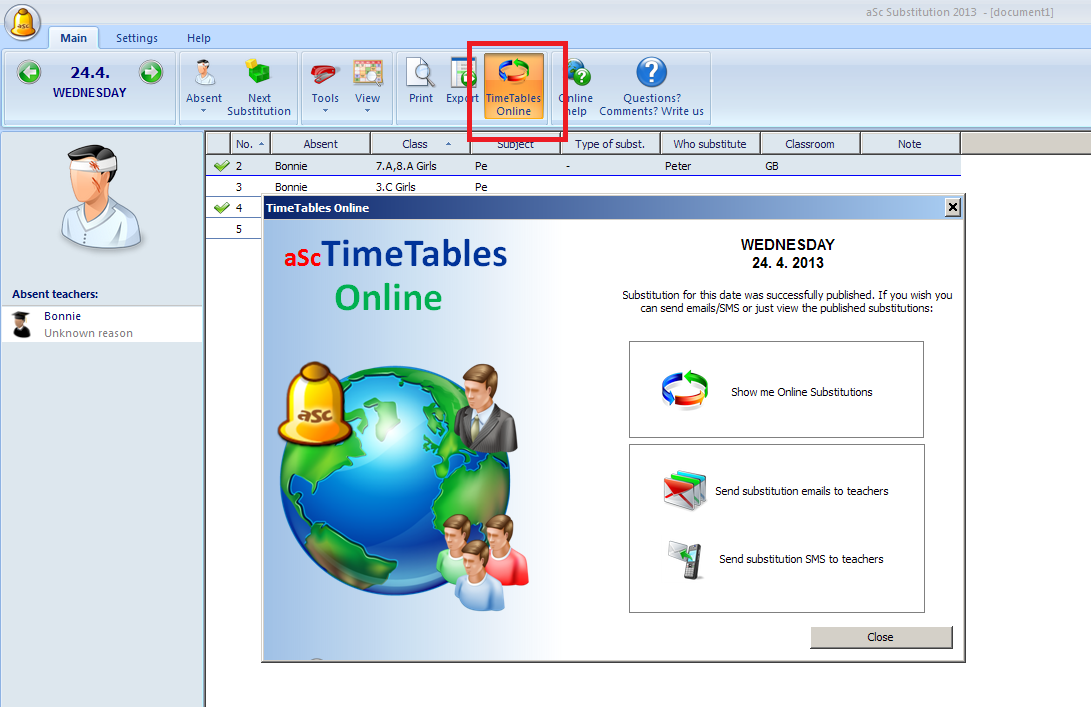This screenshot has height=707, width=1091.
Task: Click Unknown reason under Bonnie
Action: click(88, 333)
